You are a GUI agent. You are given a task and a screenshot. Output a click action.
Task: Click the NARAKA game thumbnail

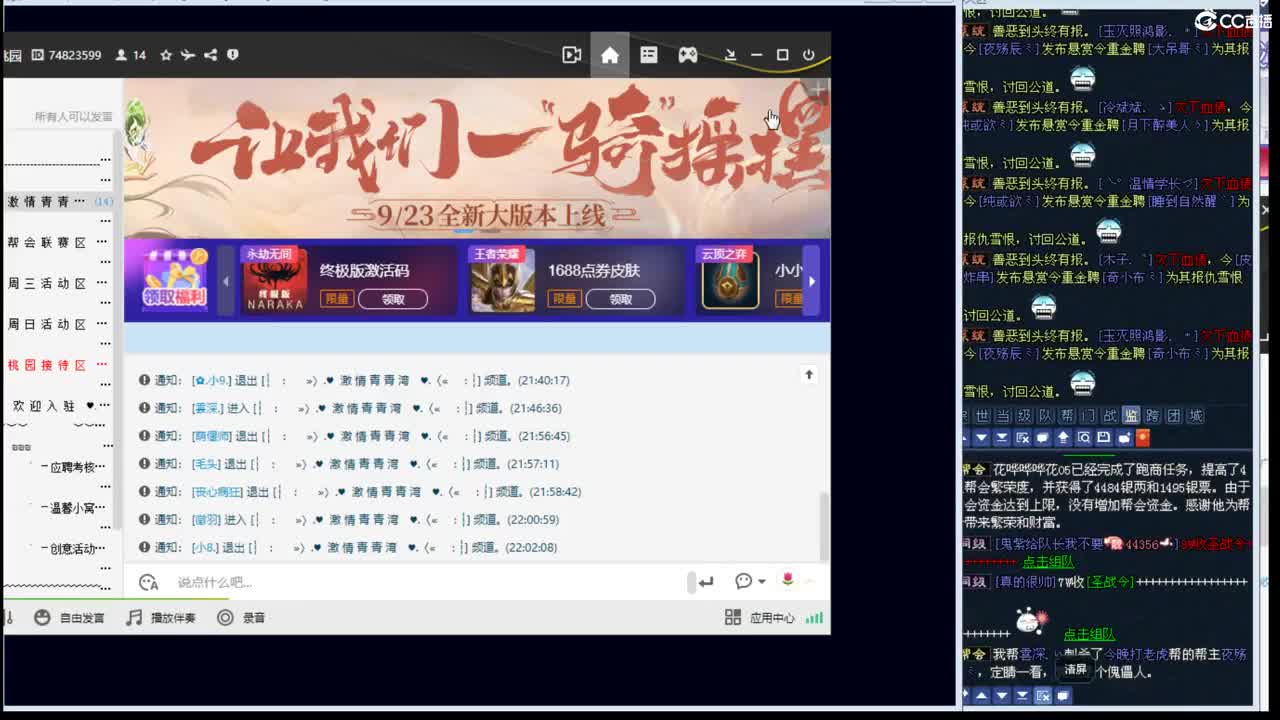275,280
